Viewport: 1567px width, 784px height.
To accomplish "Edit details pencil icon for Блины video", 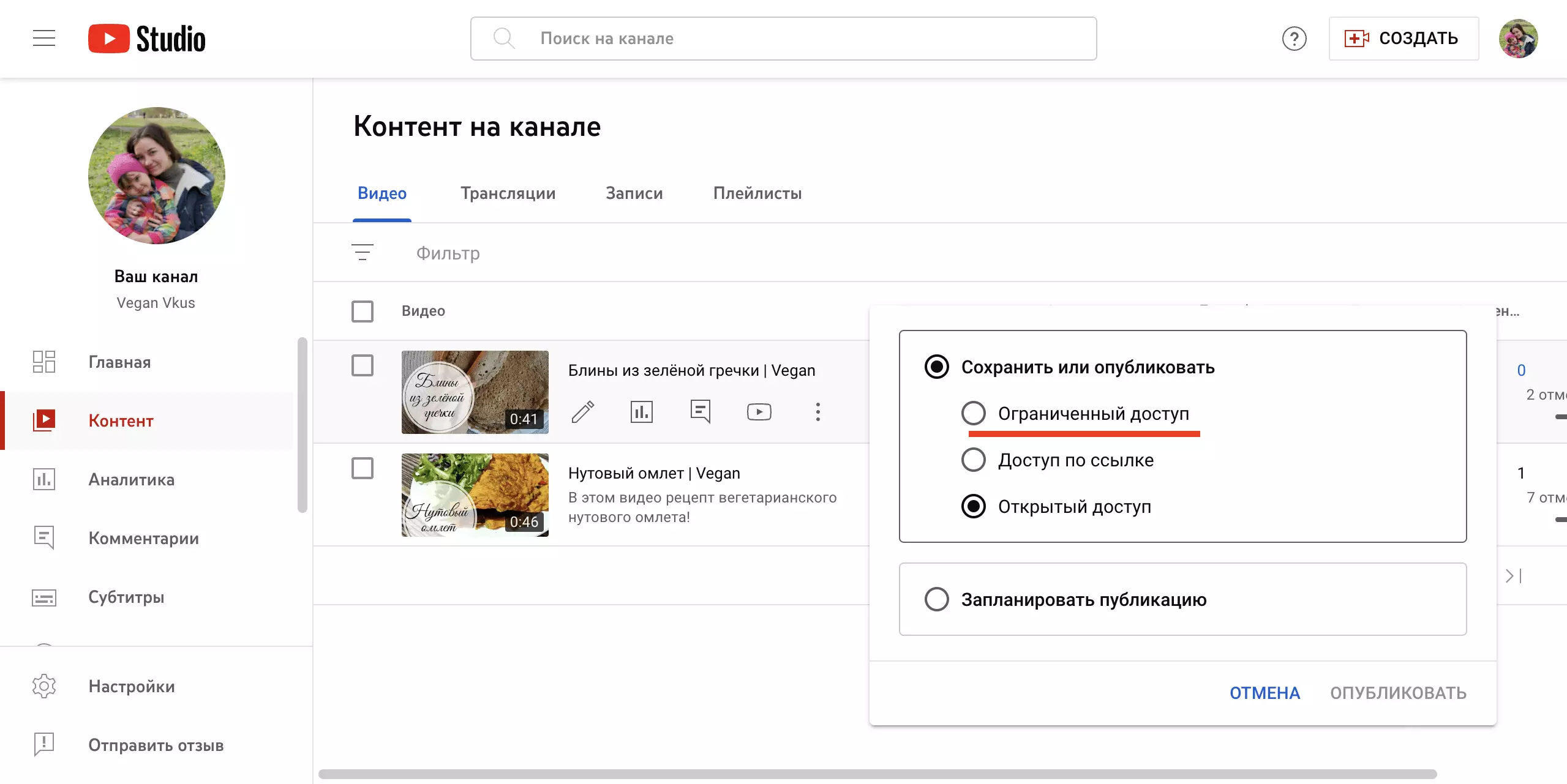I will 583,412.
